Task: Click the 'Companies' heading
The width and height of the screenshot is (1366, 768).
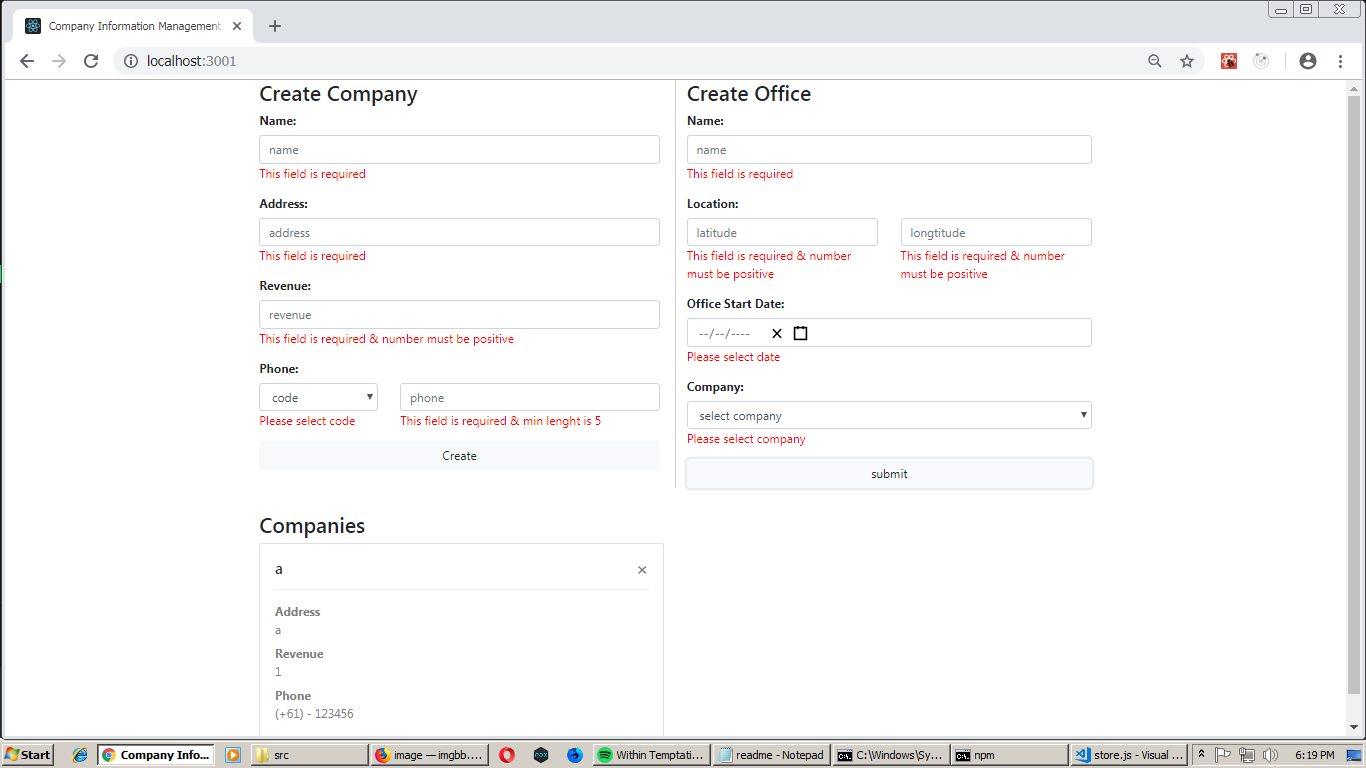Action: 312,526
